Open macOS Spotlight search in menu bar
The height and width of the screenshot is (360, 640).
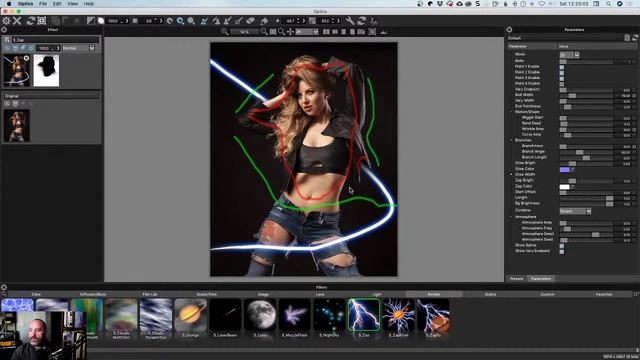(608, 4)
